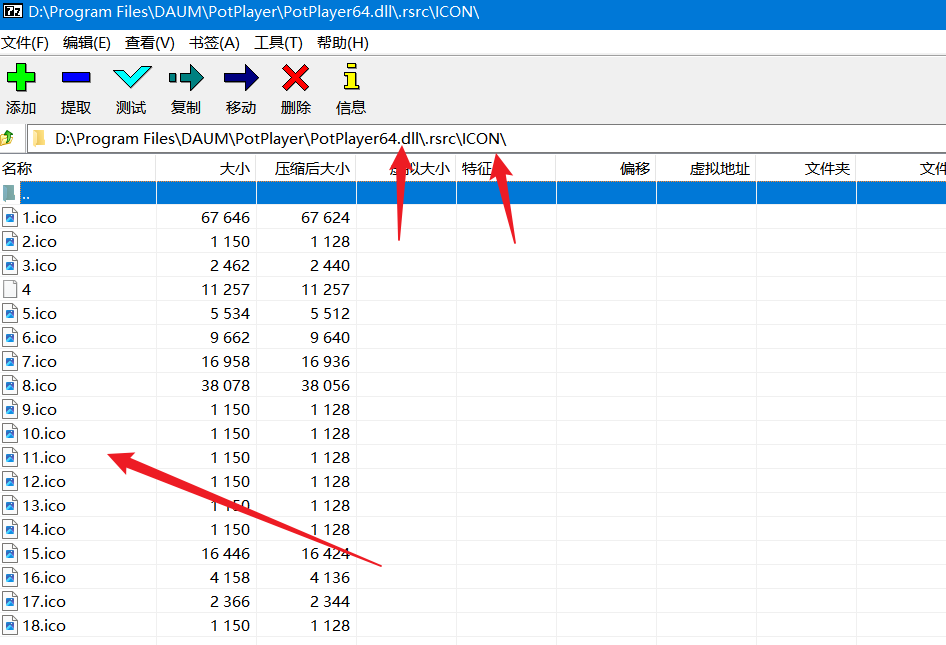The height and width of the screenshot is (645, 946).
Task: Open the Info (信息) icon
Action: [350, 78]
